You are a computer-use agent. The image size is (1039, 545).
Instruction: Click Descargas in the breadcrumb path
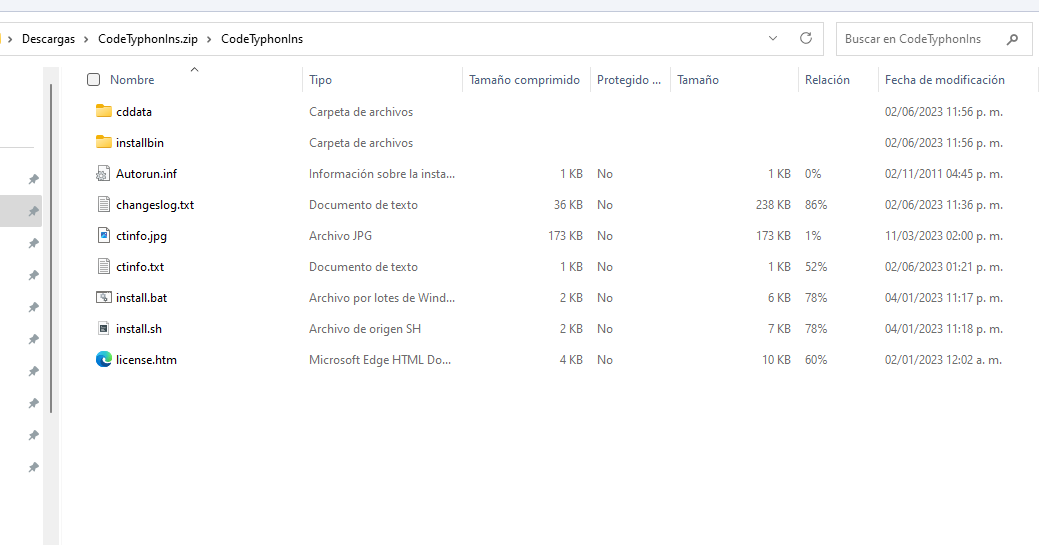click(x=50, y=39)
